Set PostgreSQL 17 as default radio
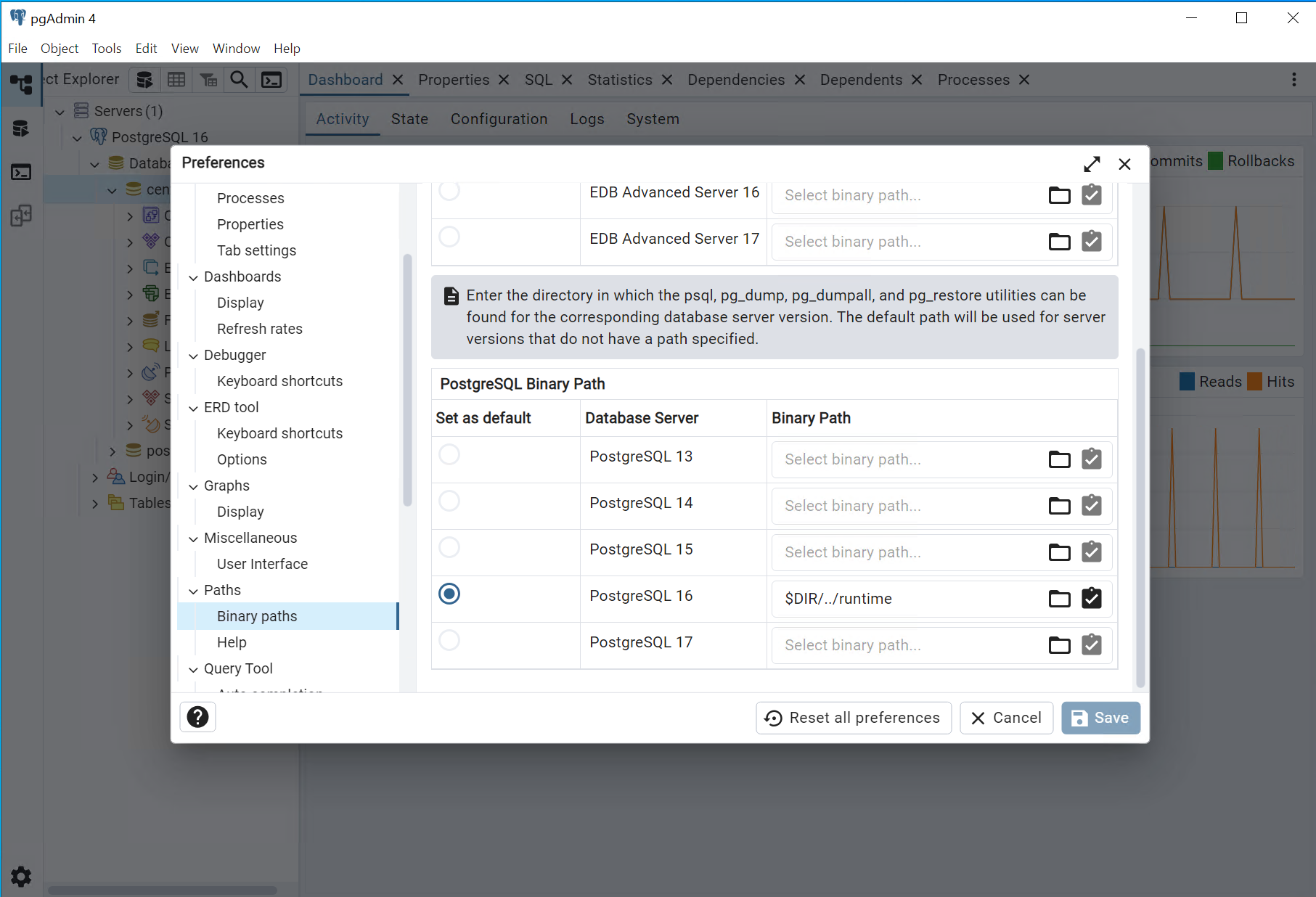Image resolution: width=1316 pixels, height=897 pixels. [x=449, y=641]
